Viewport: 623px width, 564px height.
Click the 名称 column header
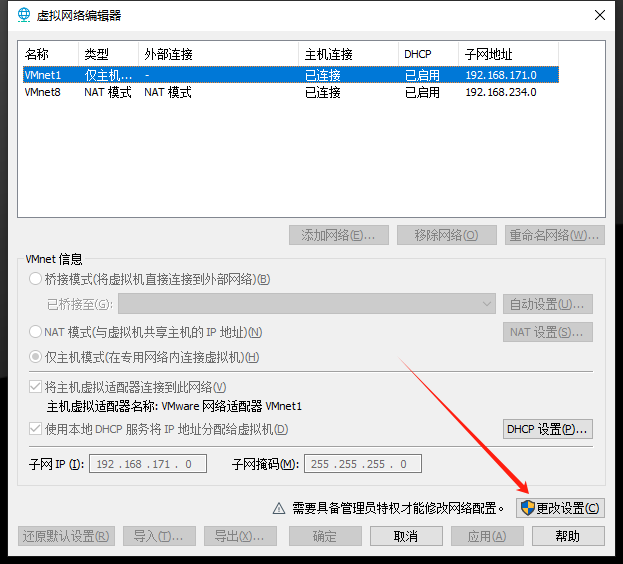point(48,54)
